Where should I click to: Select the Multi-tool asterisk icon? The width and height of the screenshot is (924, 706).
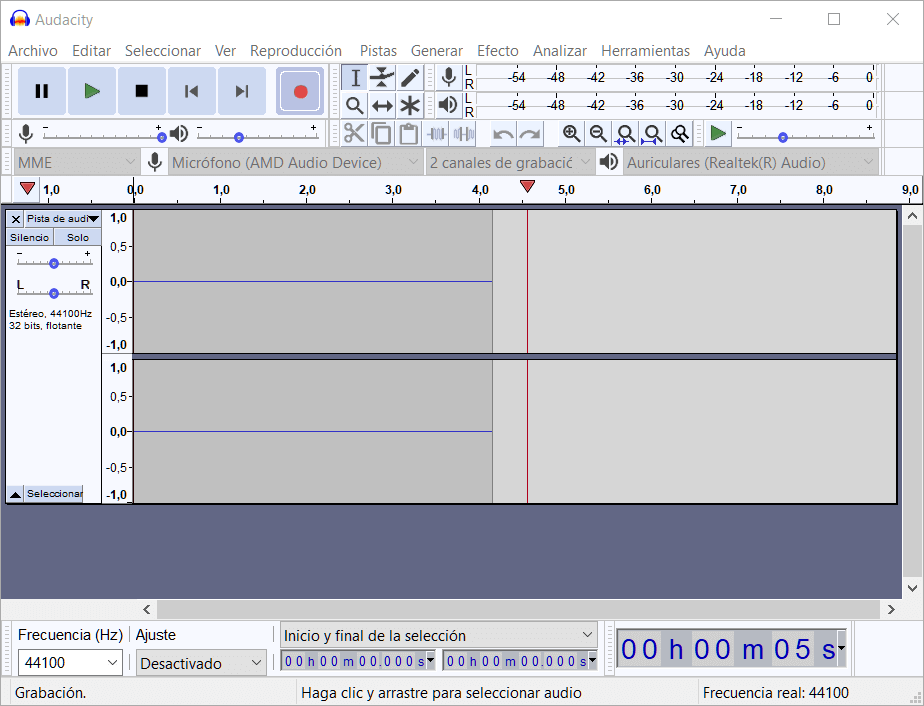(x=410, y=105)
